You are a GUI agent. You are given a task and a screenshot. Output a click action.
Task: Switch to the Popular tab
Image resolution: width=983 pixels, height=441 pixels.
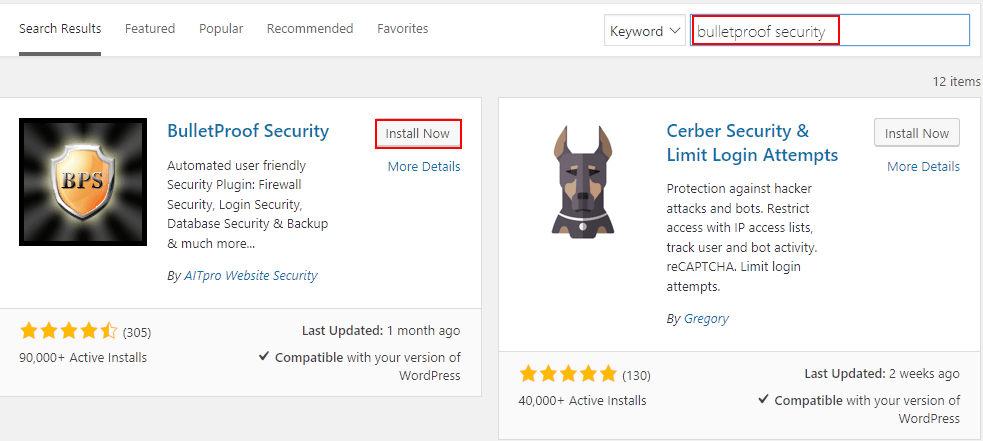[221, 29]
